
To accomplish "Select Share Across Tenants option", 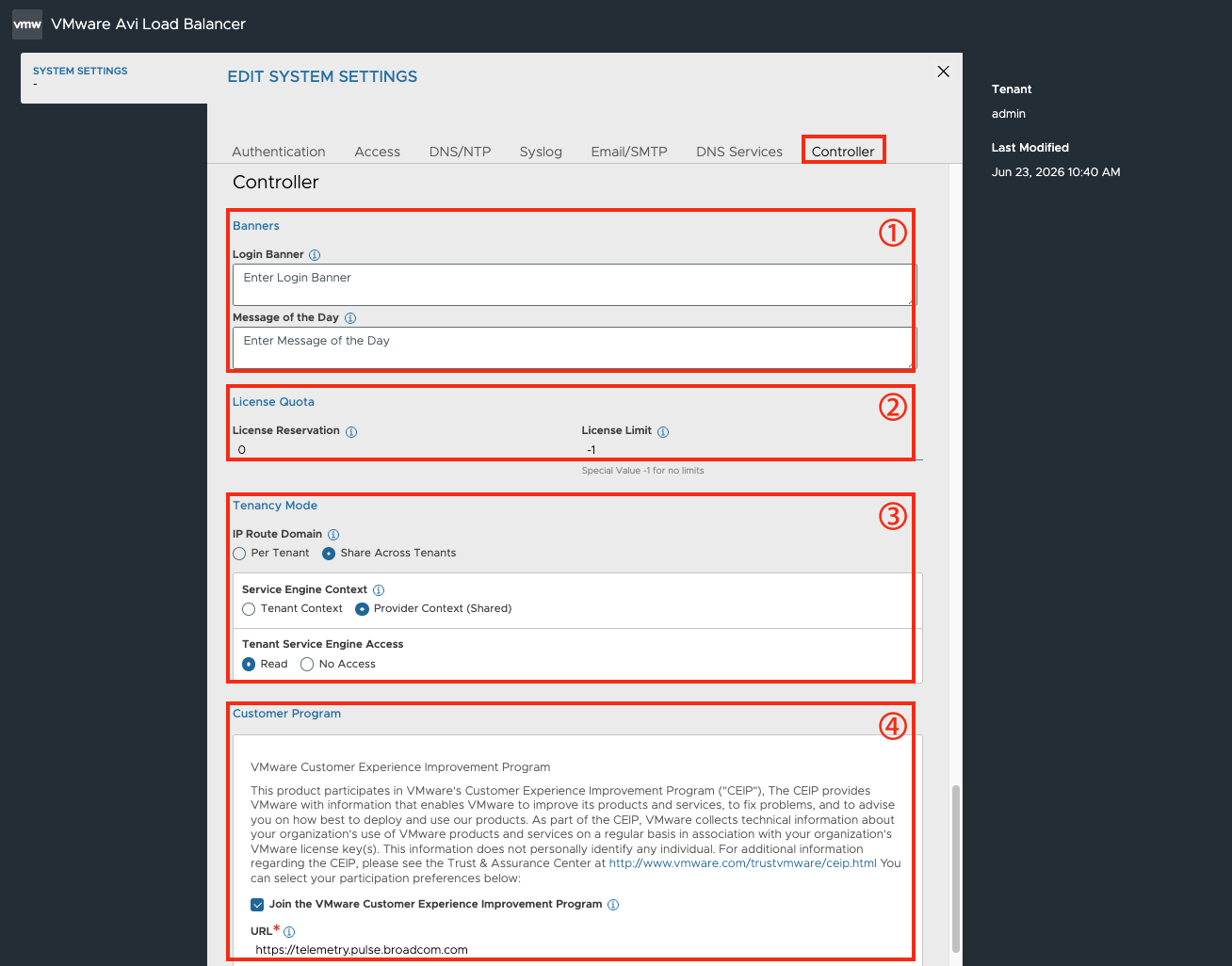I will pyautogui.click(x=329, y=554).
